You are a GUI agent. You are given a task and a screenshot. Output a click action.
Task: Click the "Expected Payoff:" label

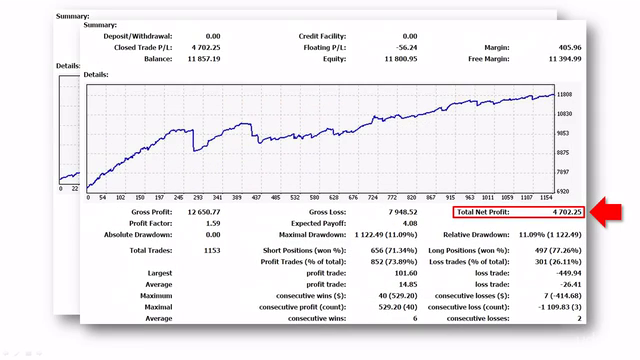click(318, 224)
